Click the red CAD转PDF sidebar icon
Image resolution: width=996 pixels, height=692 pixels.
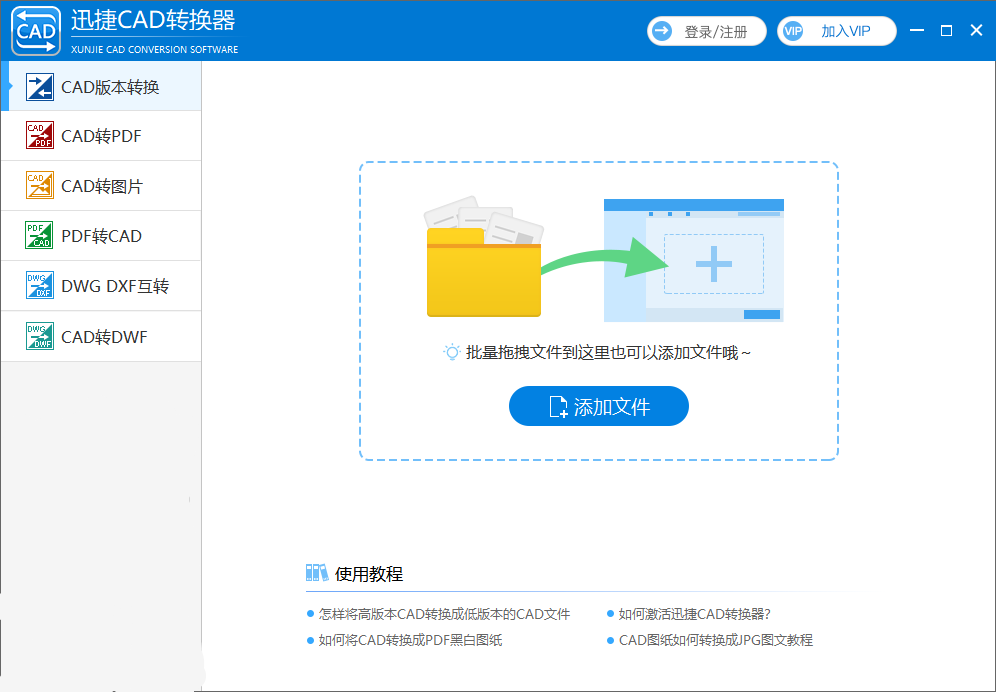tap(38, 136)
